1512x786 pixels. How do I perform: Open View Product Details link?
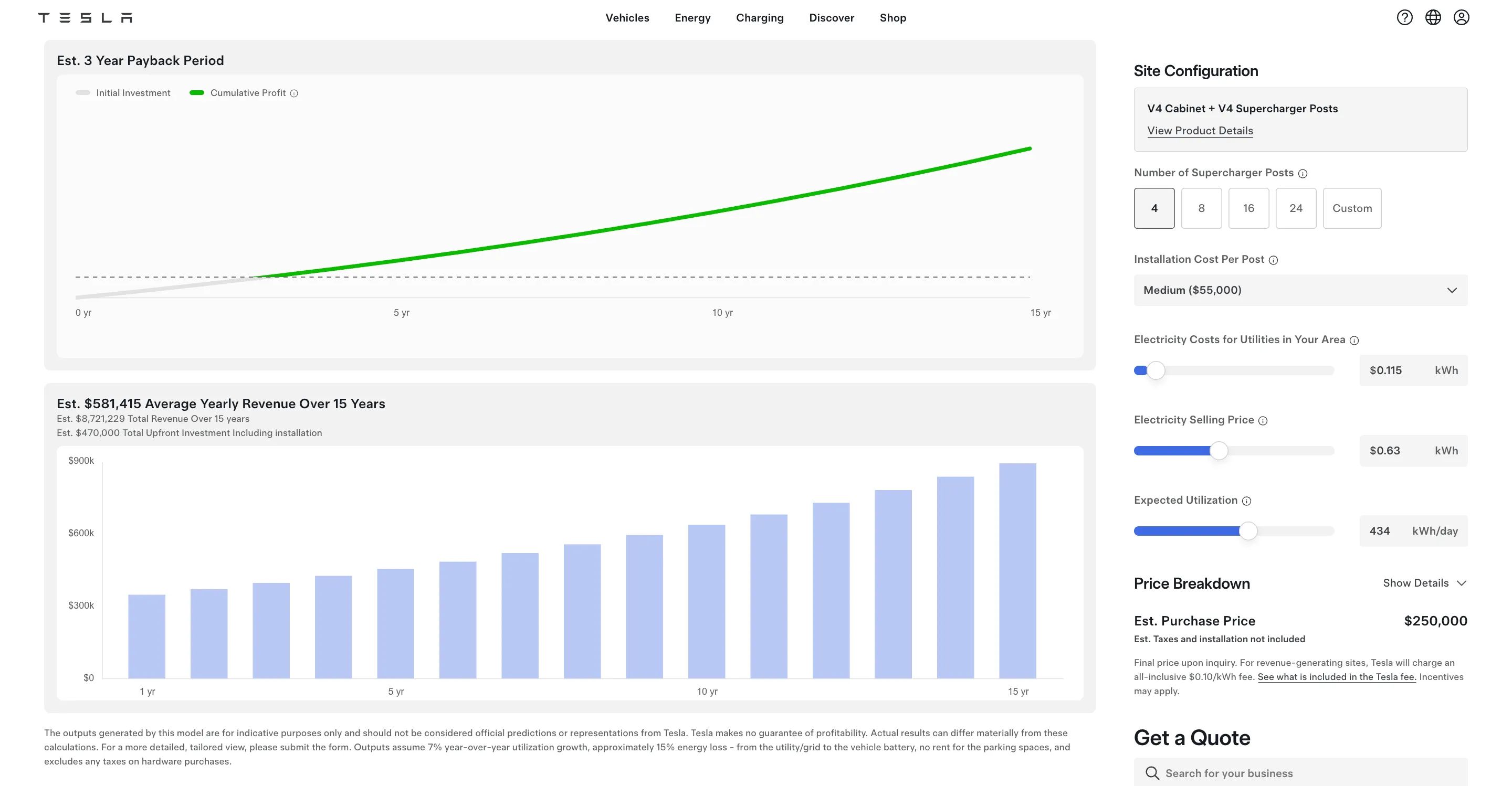pyautogui.click(x=1200, y=131)
